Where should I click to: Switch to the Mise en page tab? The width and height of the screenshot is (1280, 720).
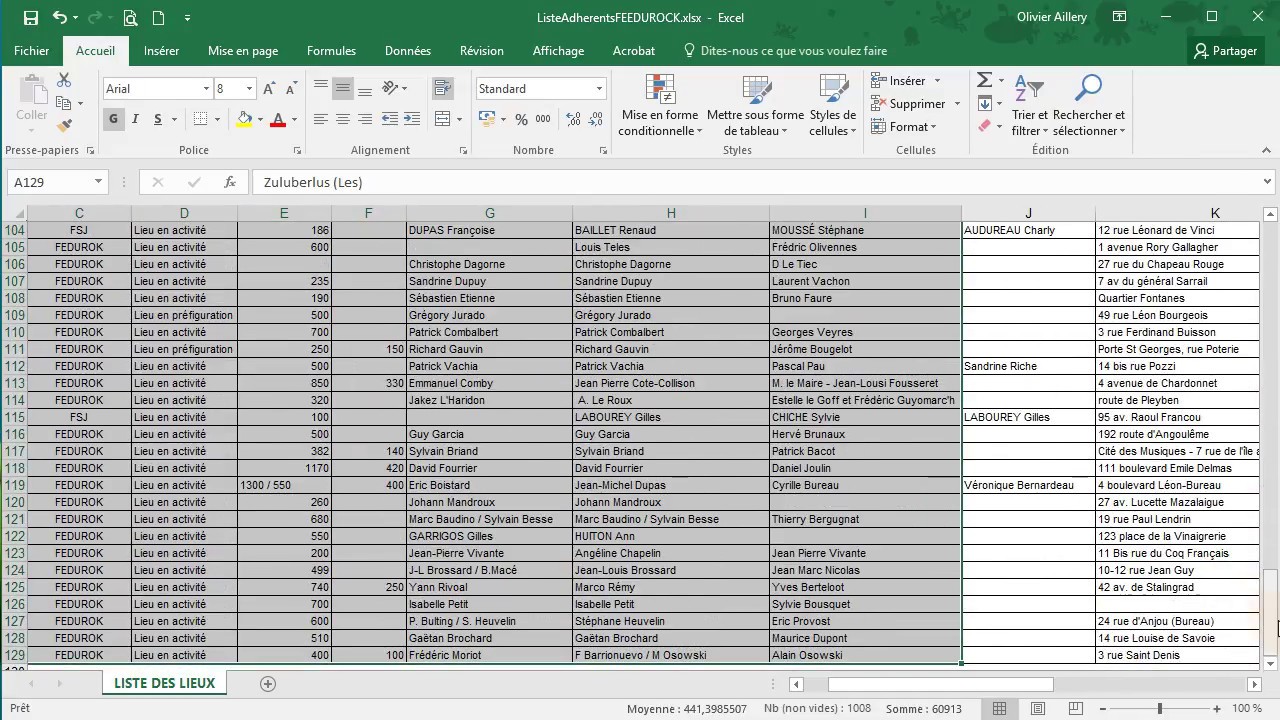pos(243,51)
